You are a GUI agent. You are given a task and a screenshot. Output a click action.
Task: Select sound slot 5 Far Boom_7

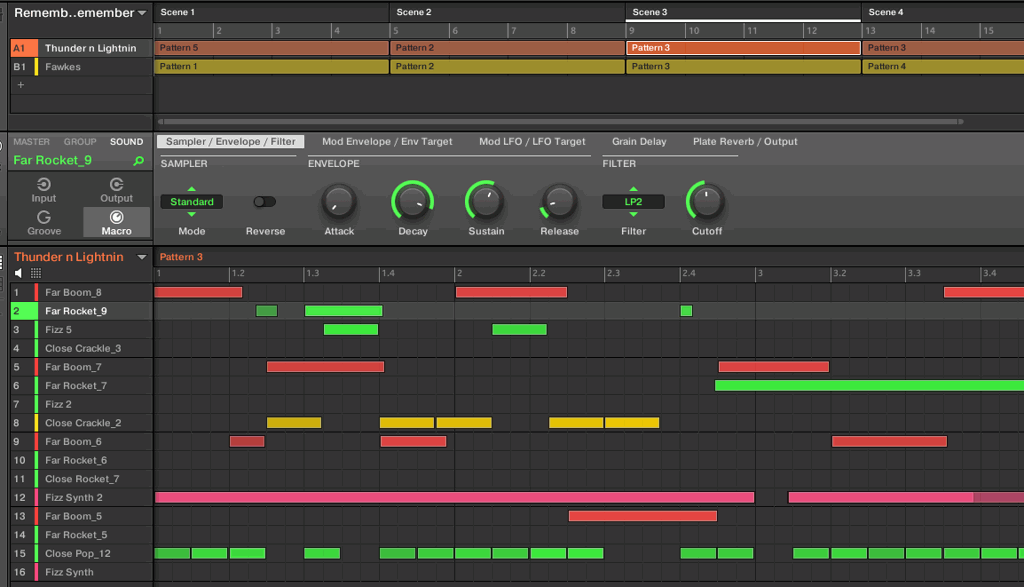coord(82,367)
